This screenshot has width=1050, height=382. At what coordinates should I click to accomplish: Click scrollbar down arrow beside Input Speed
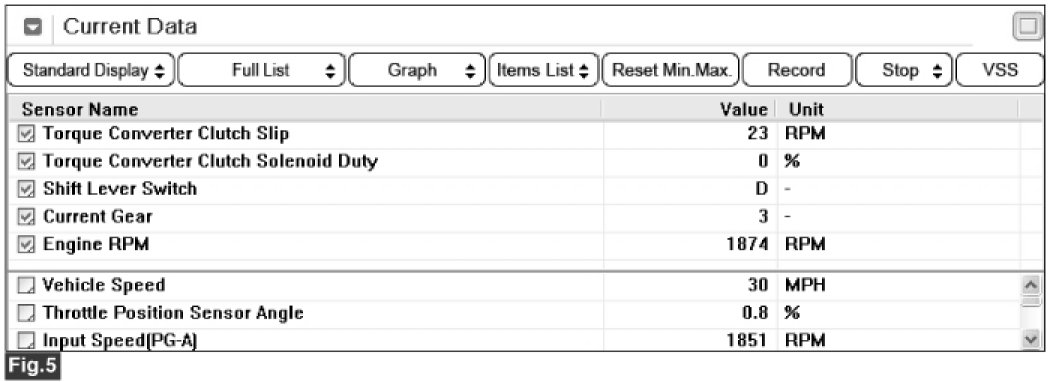(x=1030, y=340)
